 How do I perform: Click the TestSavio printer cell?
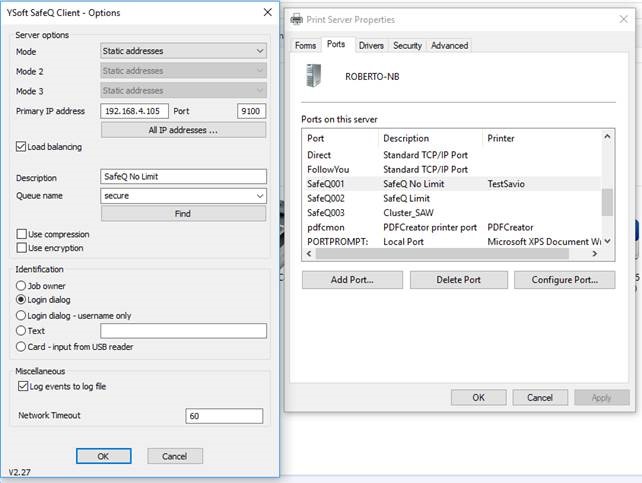pos(506,184)
